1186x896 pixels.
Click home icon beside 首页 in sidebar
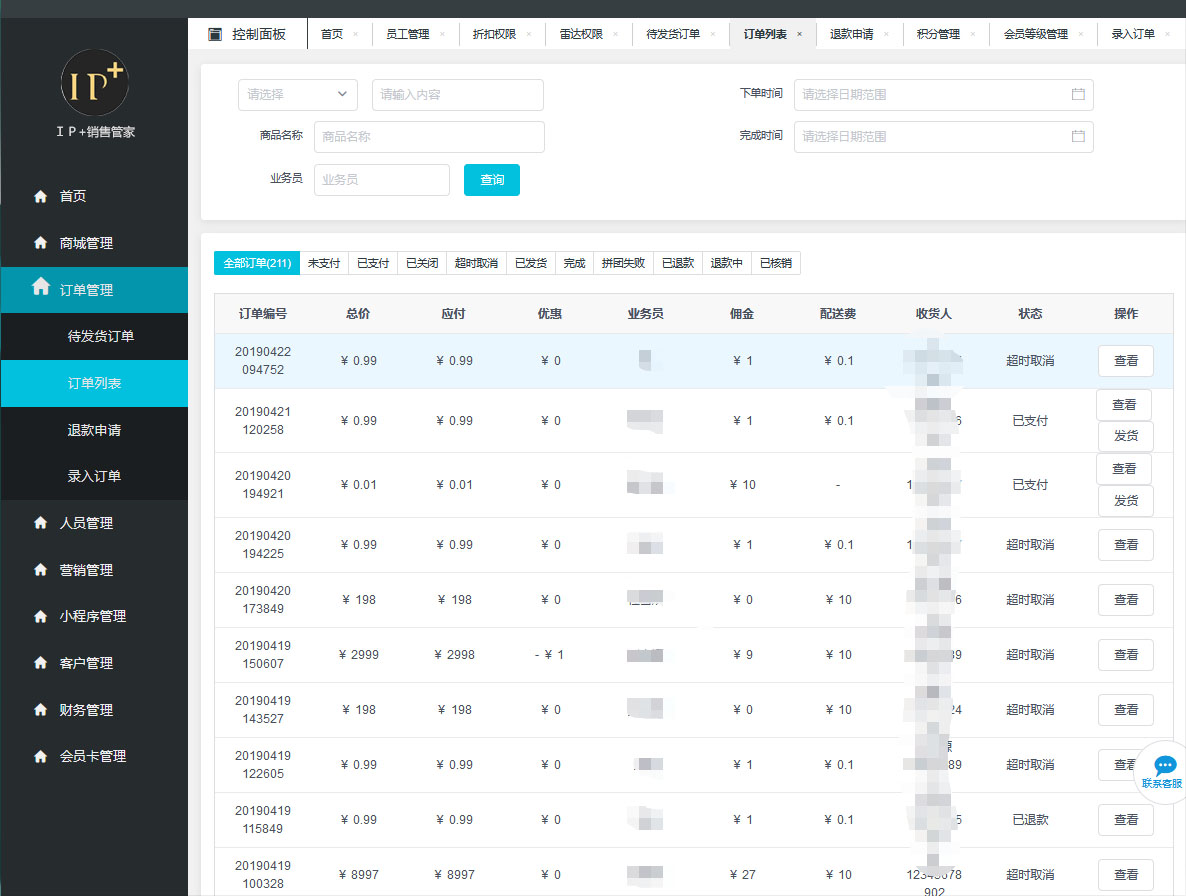[41, 197]
